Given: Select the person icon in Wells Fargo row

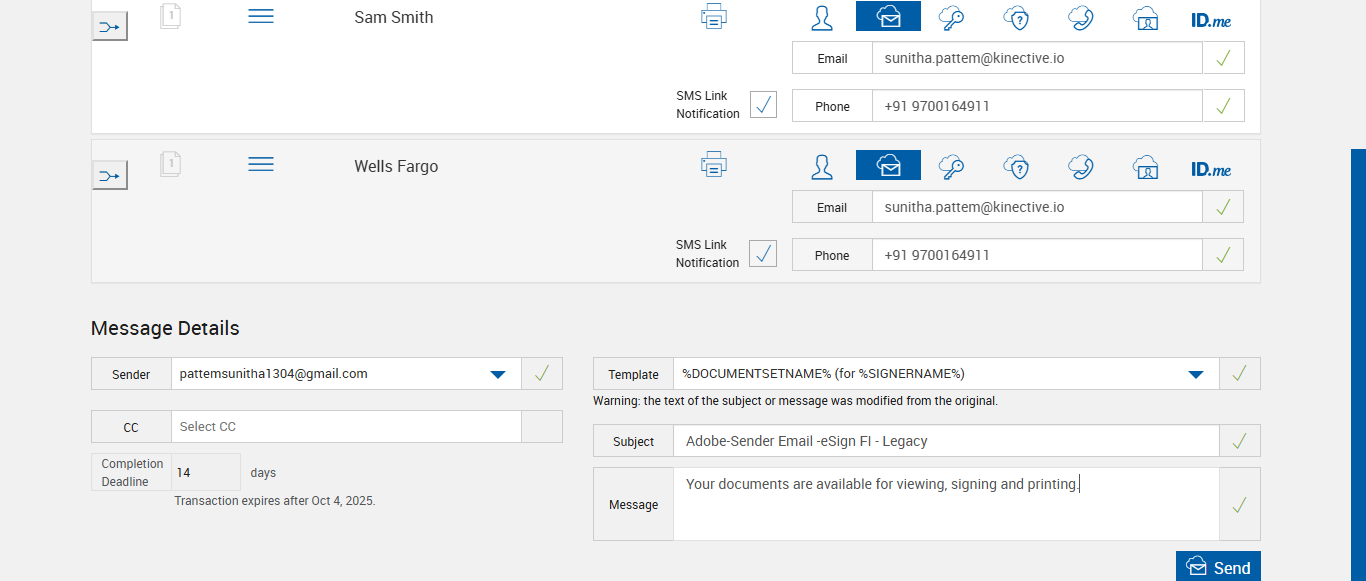Looking at the screenshot, I should [822, 167].
